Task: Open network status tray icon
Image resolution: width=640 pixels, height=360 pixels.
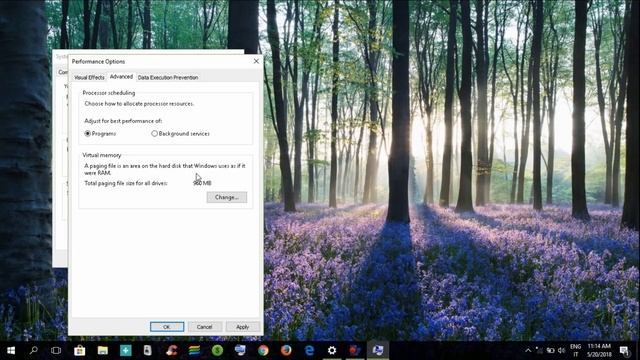Action: click(x=539, y=350)
